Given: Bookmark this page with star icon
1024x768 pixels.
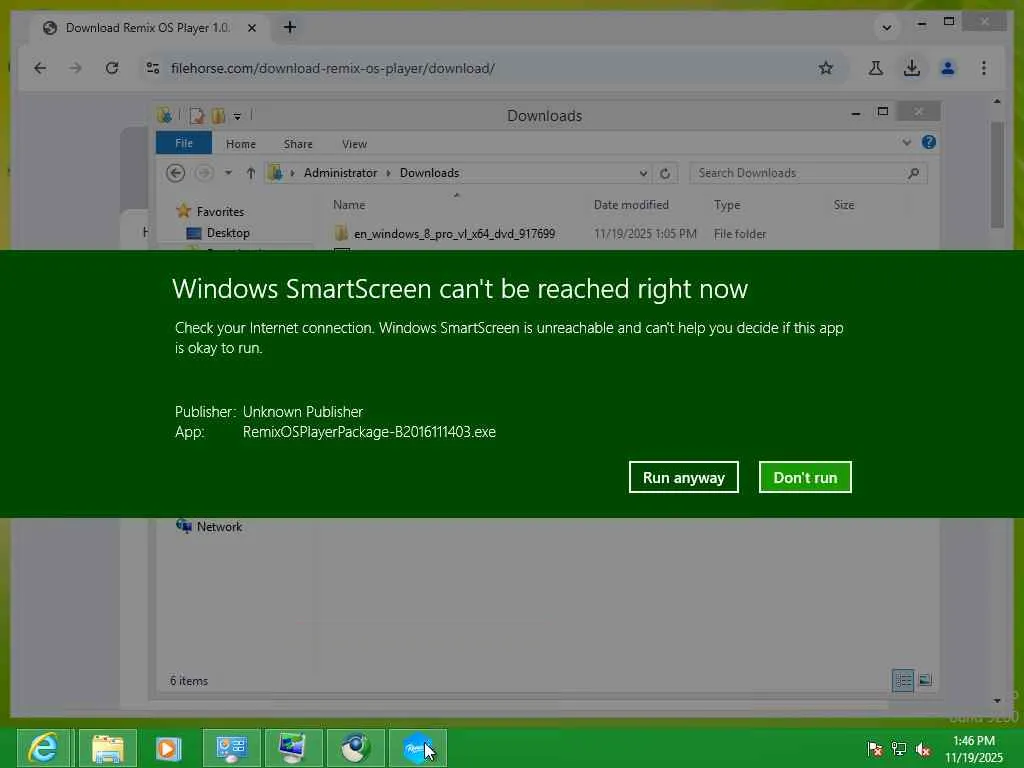Looking at the screenshot, I should (825, 68).
